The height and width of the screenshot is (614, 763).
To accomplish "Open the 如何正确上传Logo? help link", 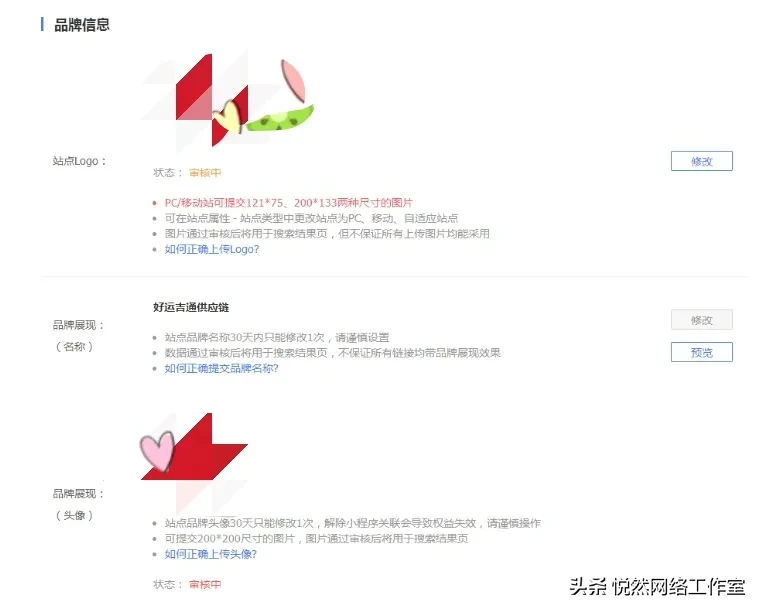I will coord(212,249).
